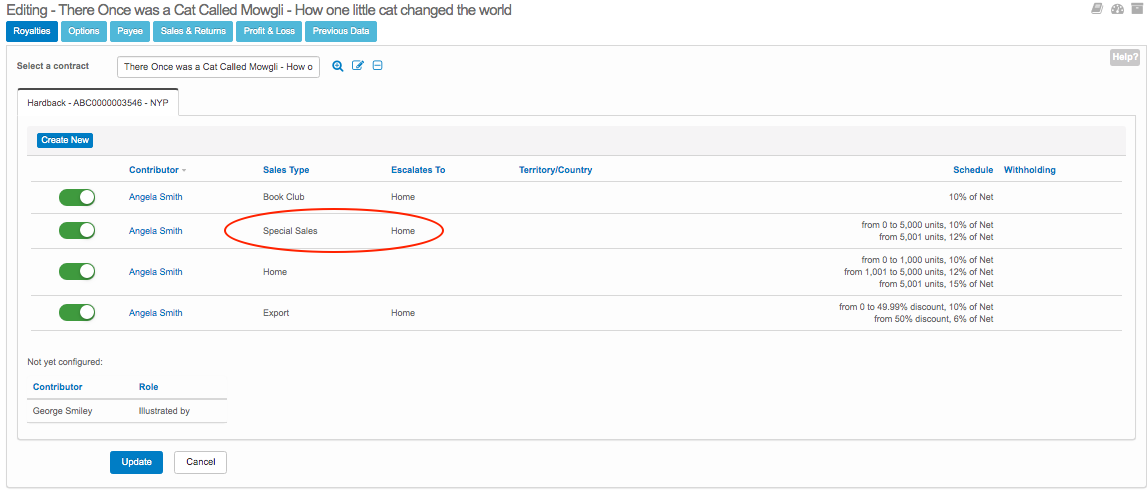Go to the Previous Data tab
The height and width of the screenshot is (490, 1147).
tap(340, 31)
